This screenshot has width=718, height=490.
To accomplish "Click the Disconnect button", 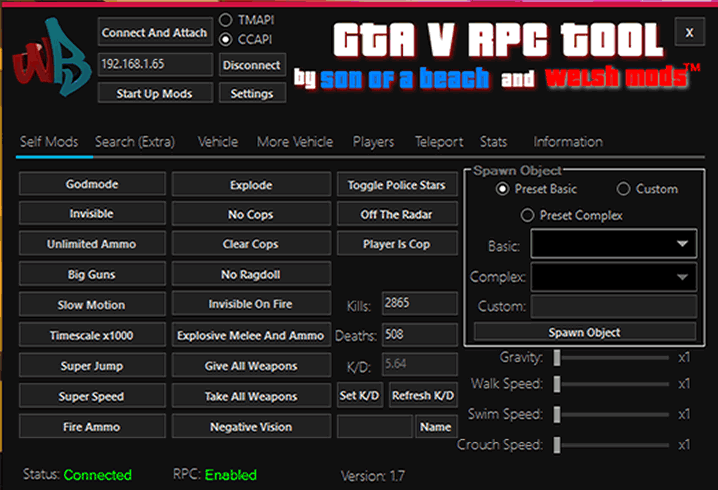I will click(x=252, y=65).
